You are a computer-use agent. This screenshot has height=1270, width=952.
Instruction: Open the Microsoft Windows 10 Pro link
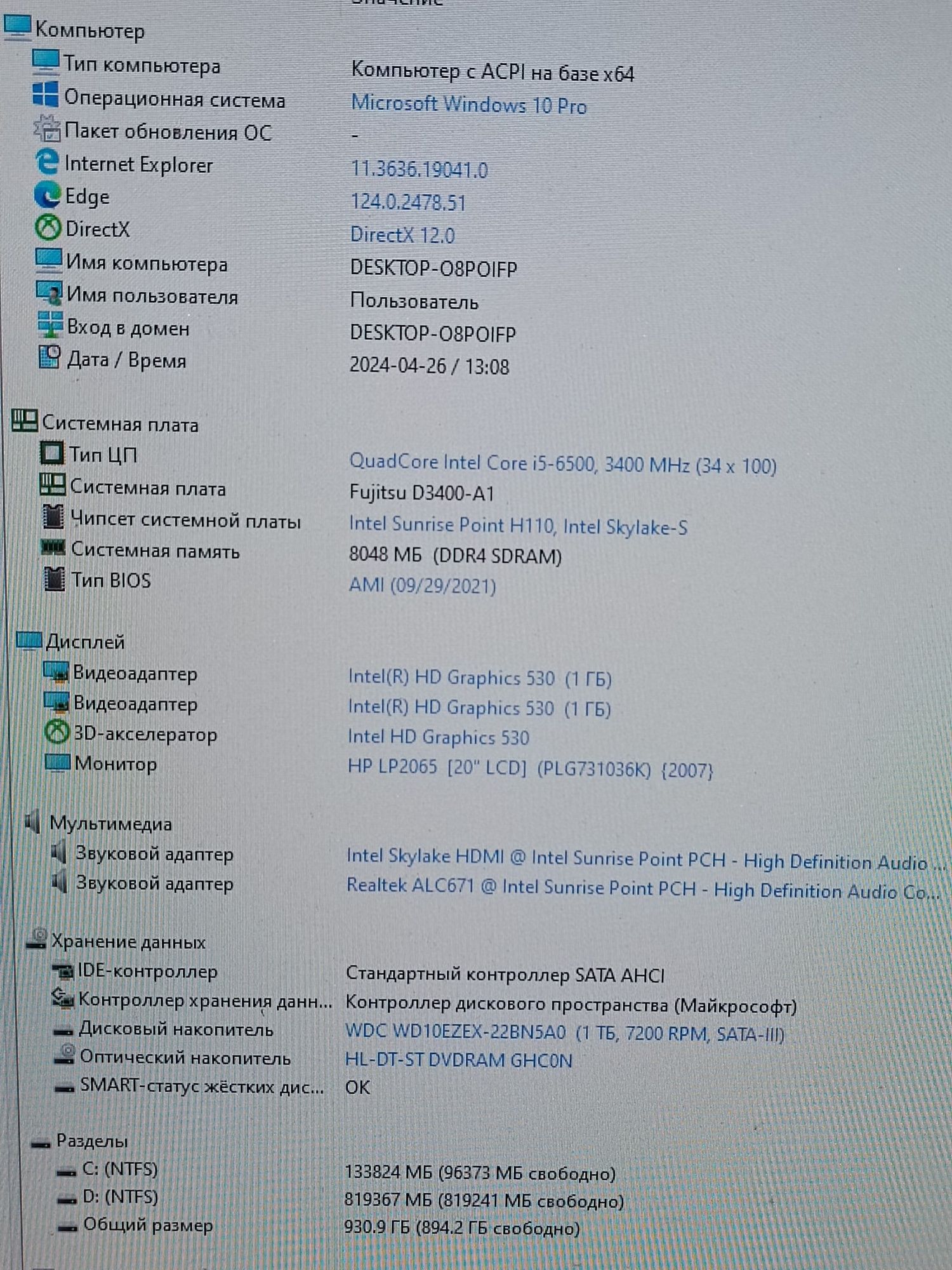[468, 104]
